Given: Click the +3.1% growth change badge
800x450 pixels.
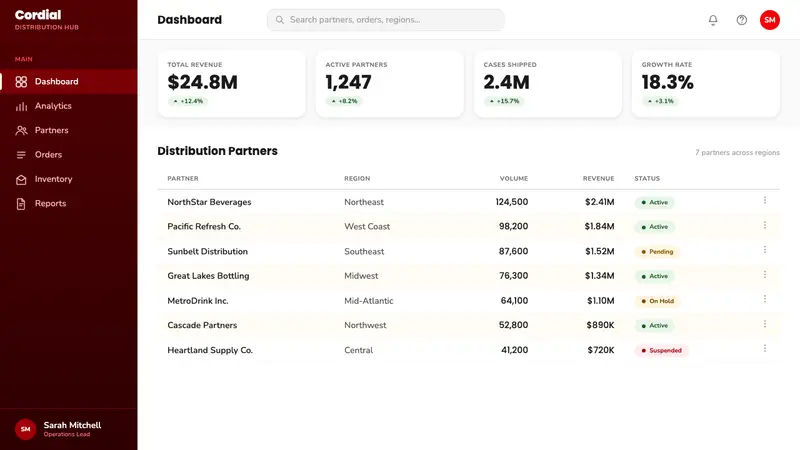Looking at the screenshot, I should 660,101.
